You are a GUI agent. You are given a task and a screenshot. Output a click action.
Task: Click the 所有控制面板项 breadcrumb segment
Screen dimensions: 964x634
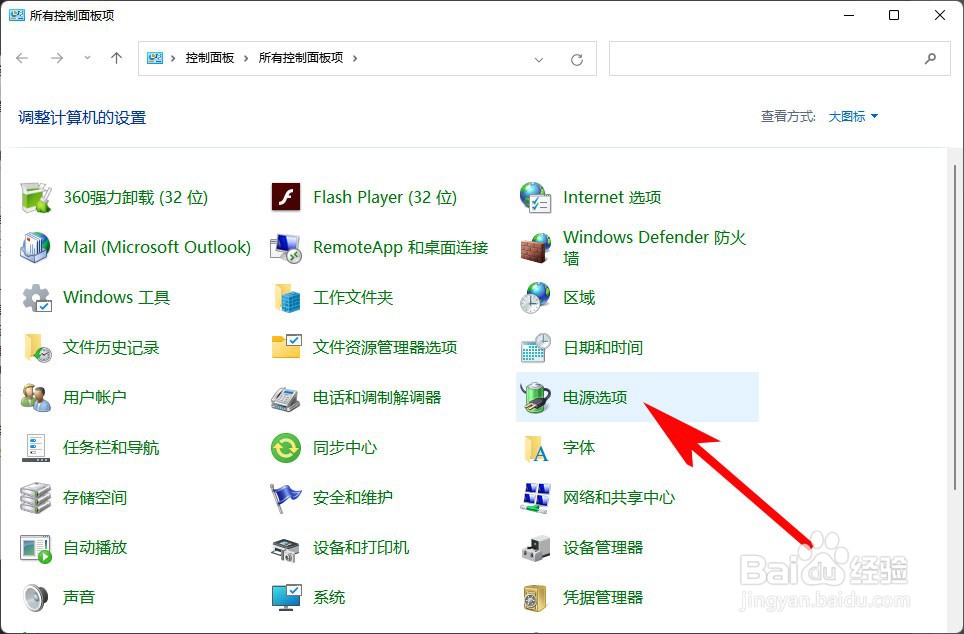(301, 58)
